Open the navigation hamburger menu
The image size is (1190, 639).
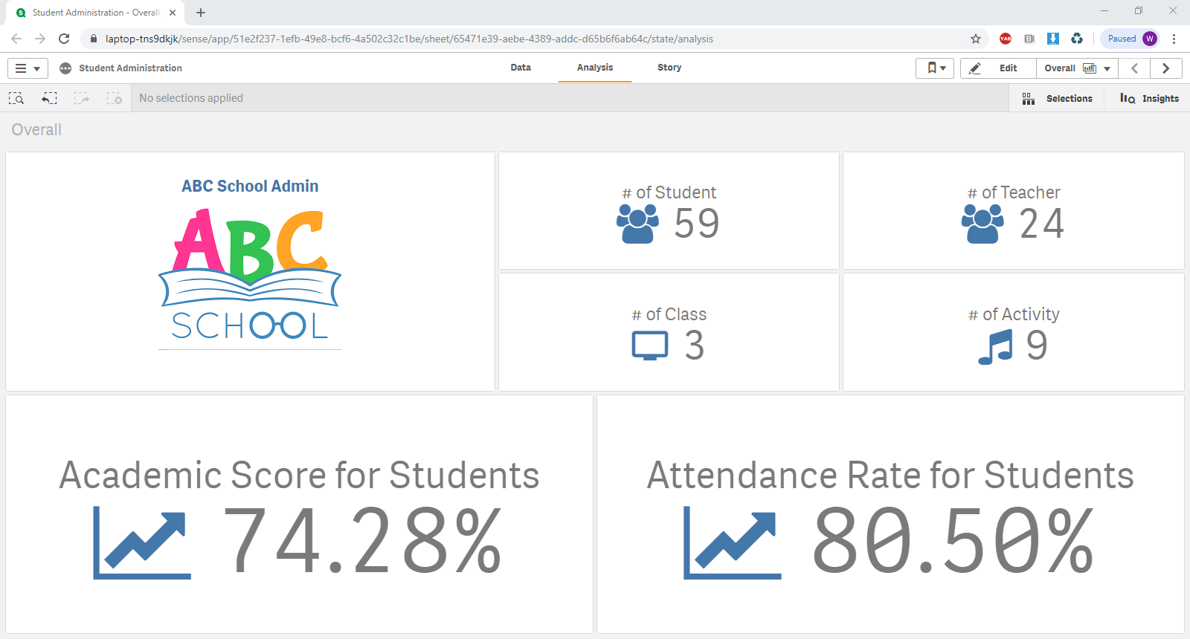point(27,68)
